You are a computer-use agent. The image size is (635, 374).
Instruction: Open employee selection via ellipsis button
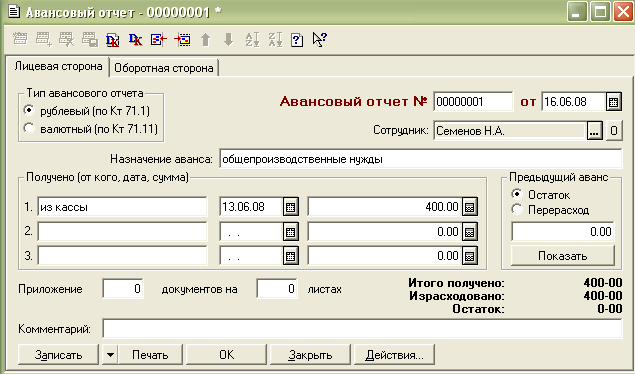[594, 131]
